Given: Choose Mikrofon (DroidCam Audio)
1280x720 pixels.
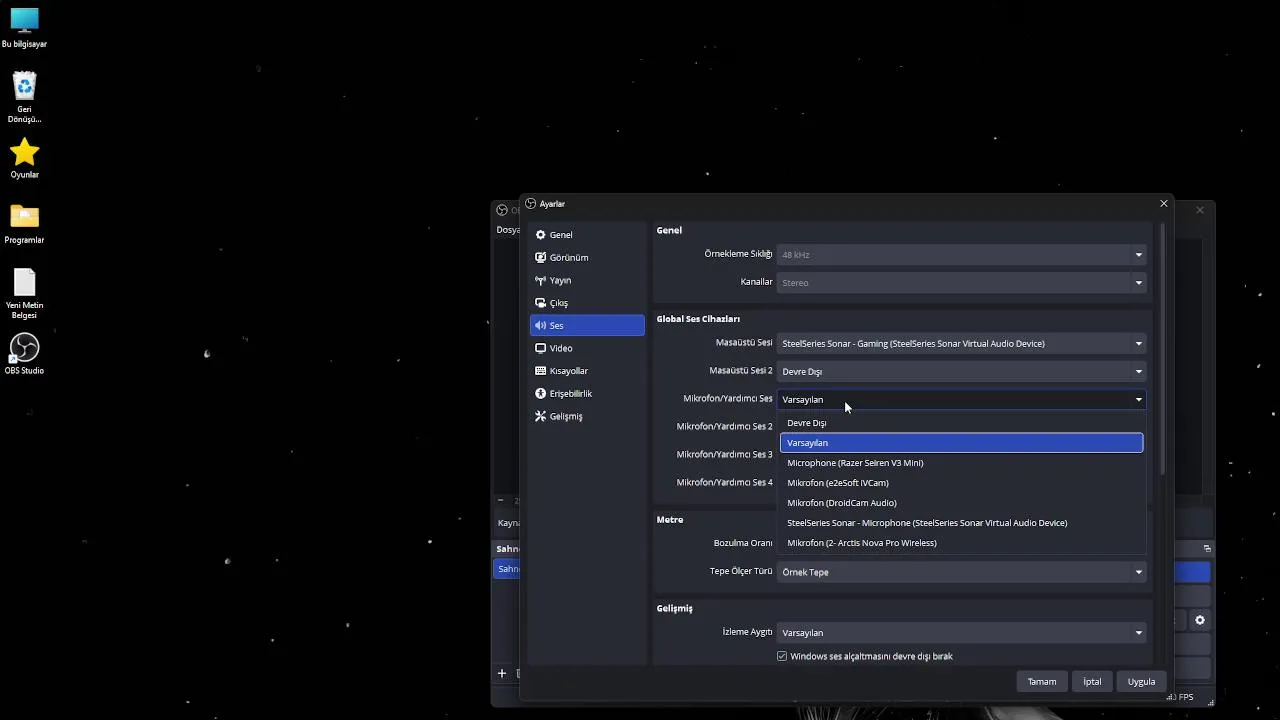Looking at the screenshot, I should pos(961,503).
